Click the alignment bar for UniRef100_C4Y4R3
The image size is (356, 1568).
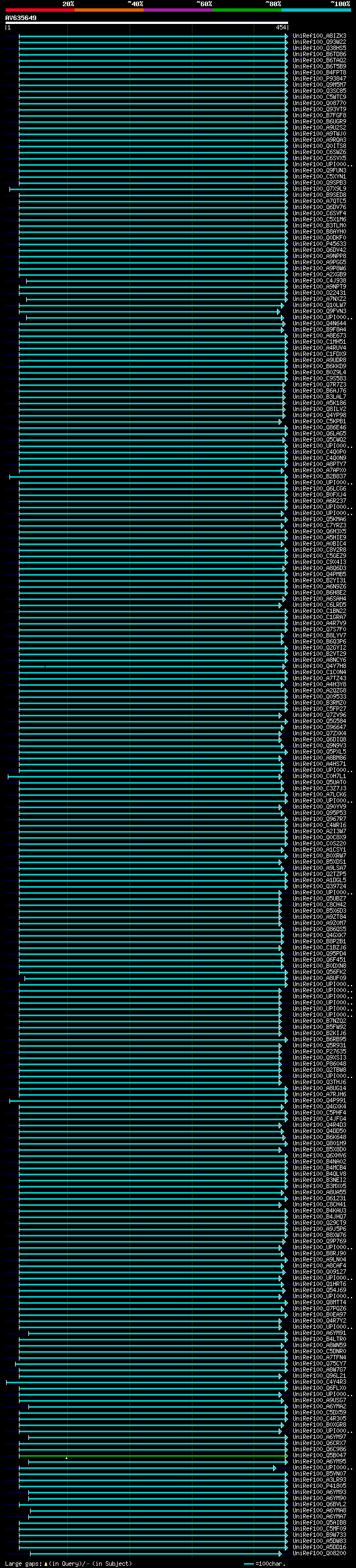click(x=147, y=1382)
